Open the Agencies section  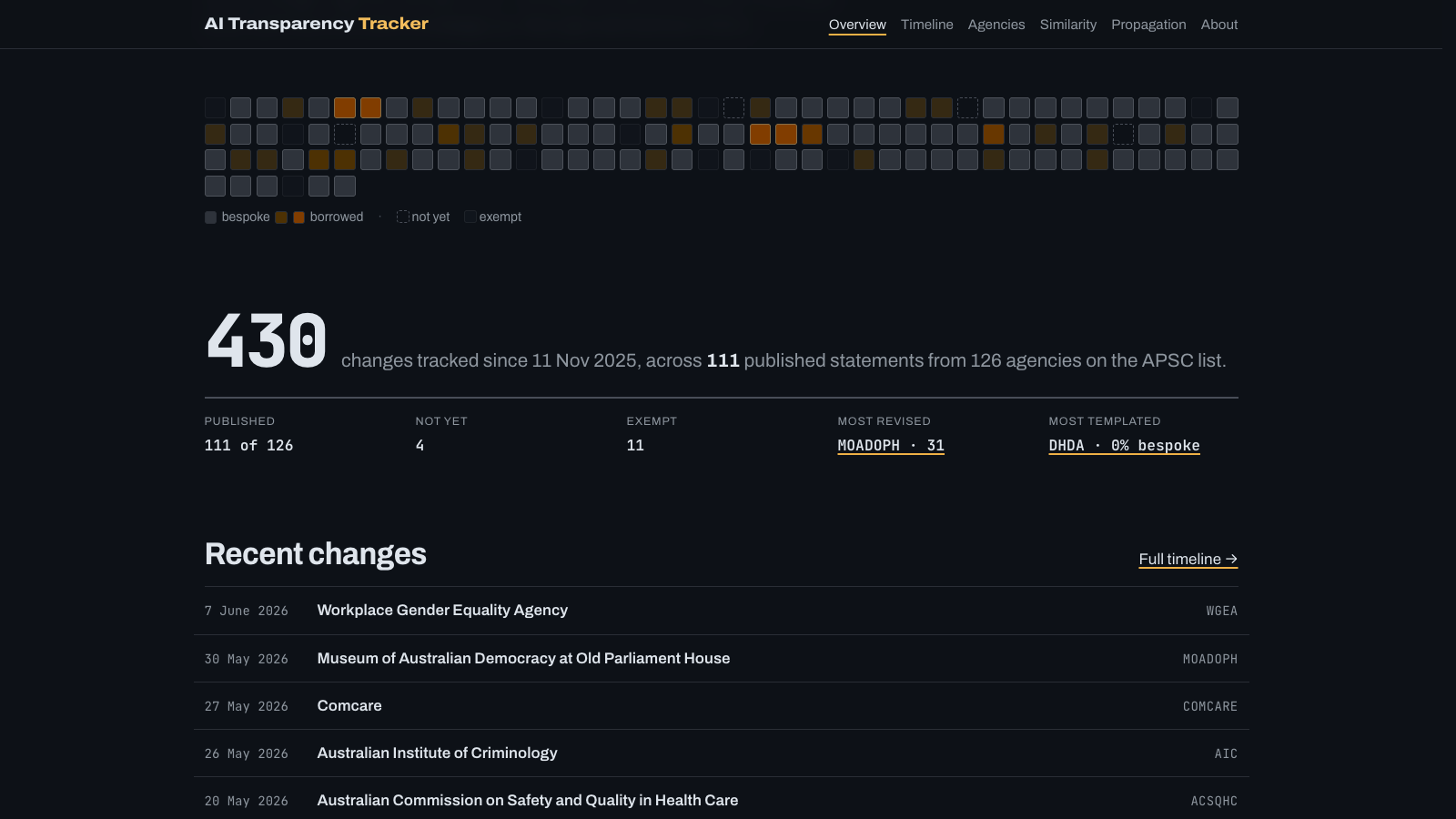(996, 25)
